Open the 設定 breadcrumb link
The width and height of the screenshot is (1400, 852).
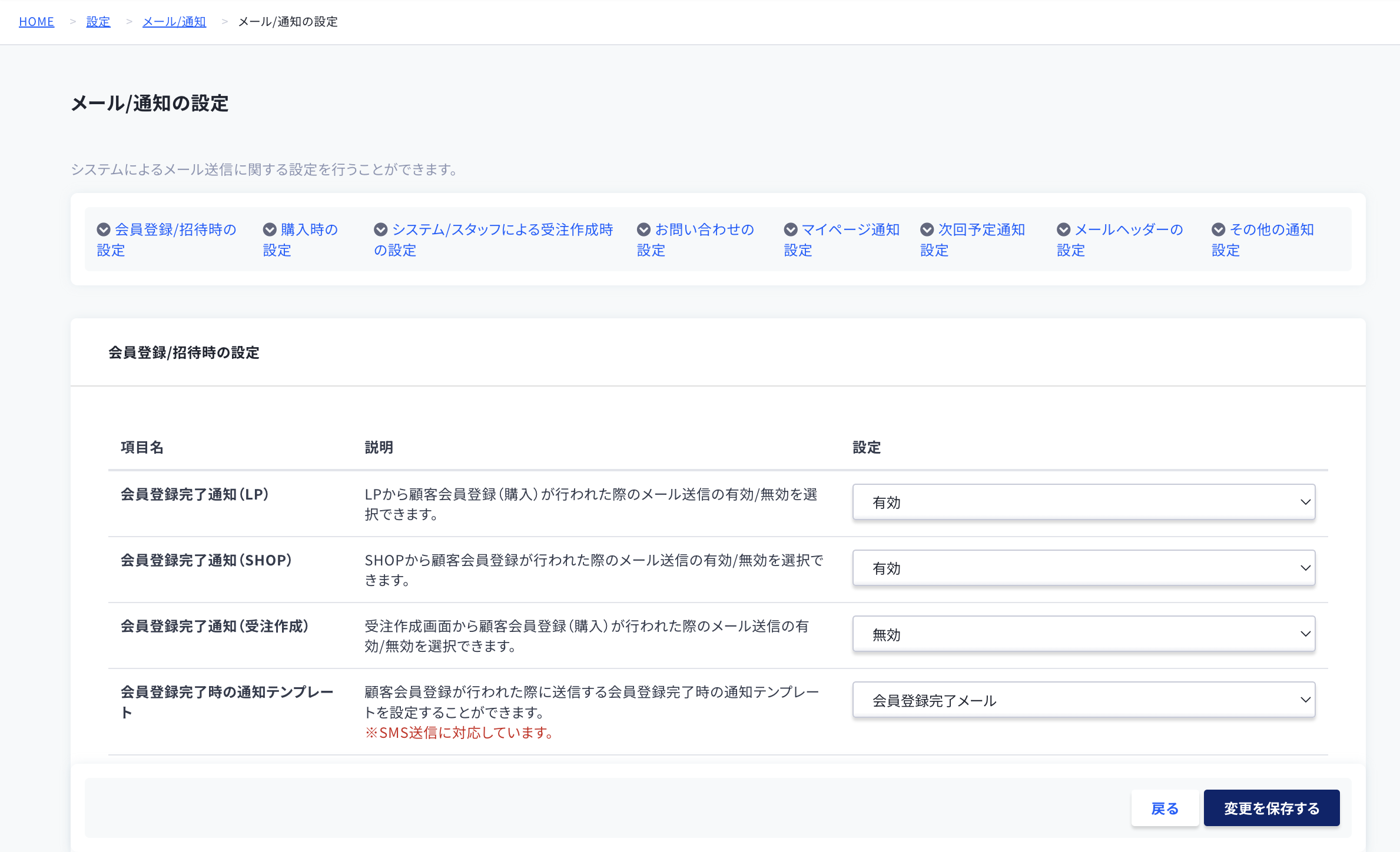click(98, 22)
